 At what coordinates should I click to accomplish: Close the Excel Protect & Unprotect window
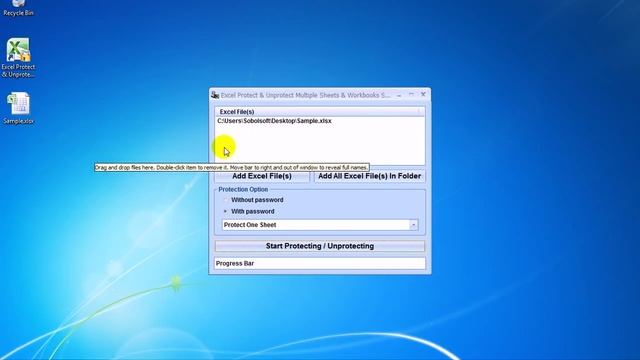423,94
